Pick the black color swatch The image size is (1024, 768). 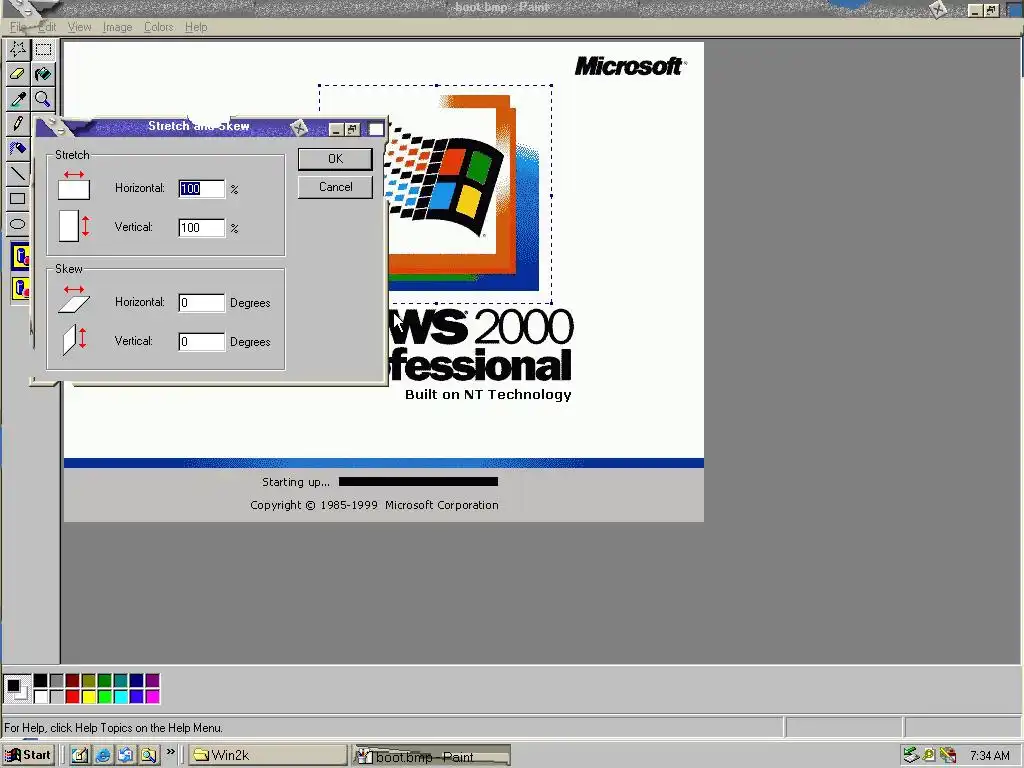click(40, 680)
